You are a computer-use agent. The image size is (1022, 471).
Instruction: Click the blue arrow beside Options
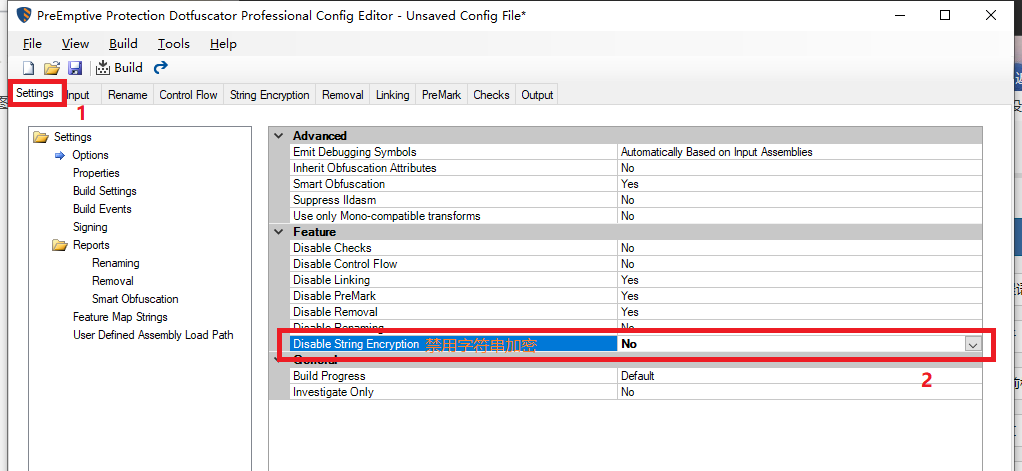60,155
